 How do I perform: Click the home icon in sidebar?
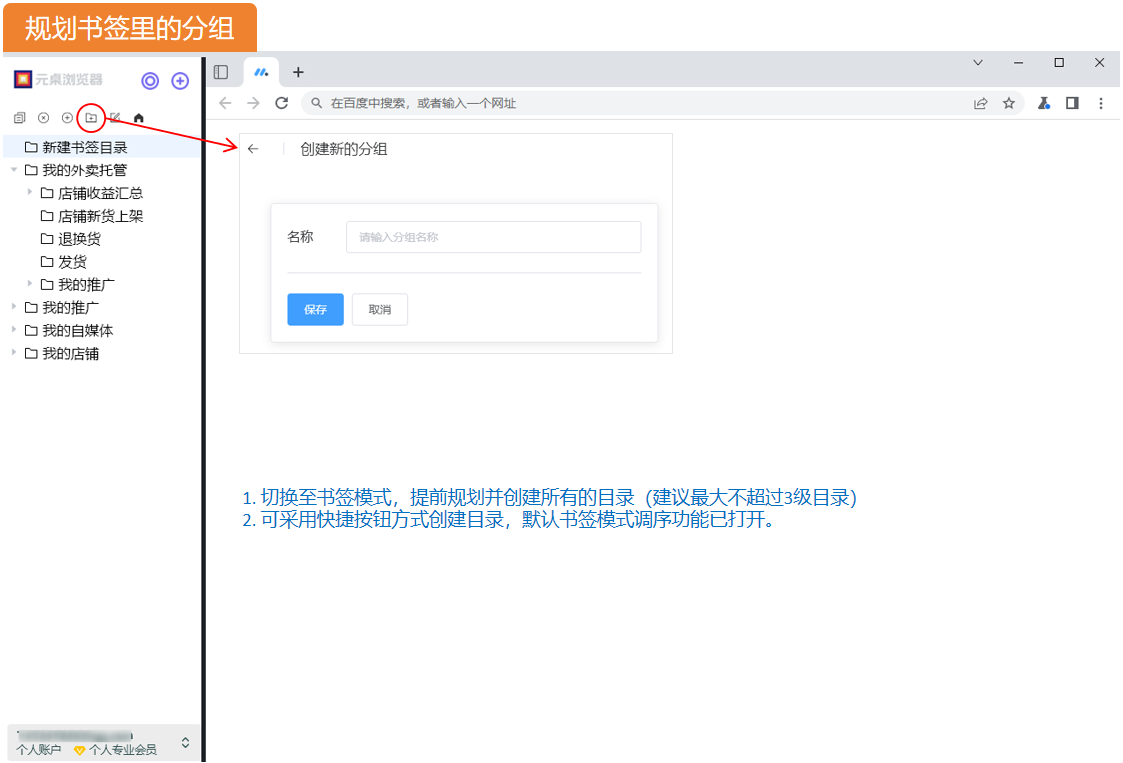139,117
